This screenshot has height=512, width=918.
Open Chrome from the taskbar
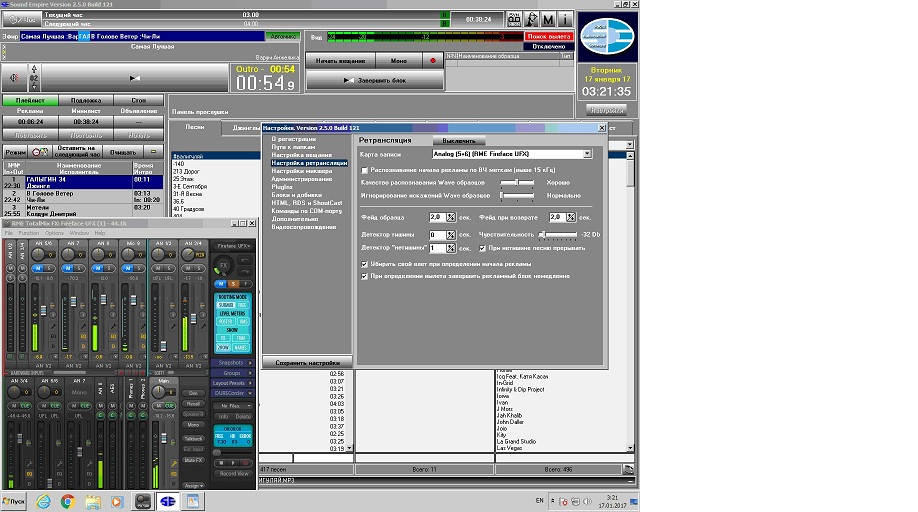point(68,501)
